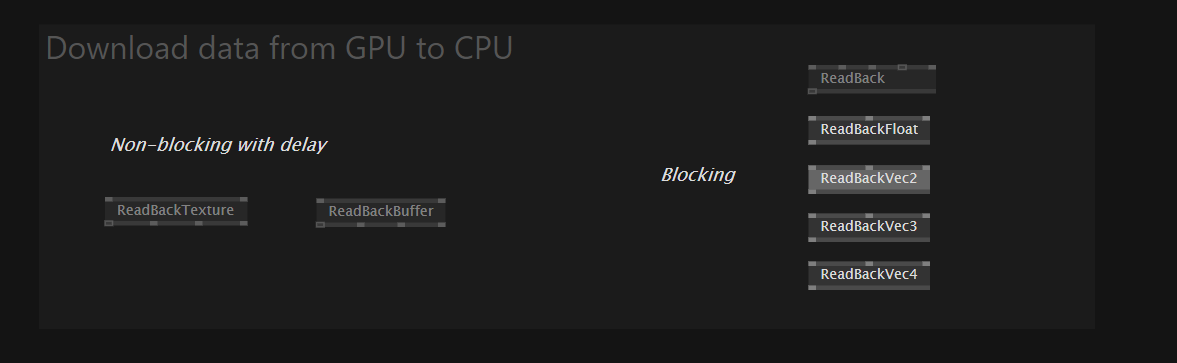Click the 'Blocking' comment label
Image resolution: width=1177 pixels, height=363 pixels.
(x=698, y=175)
